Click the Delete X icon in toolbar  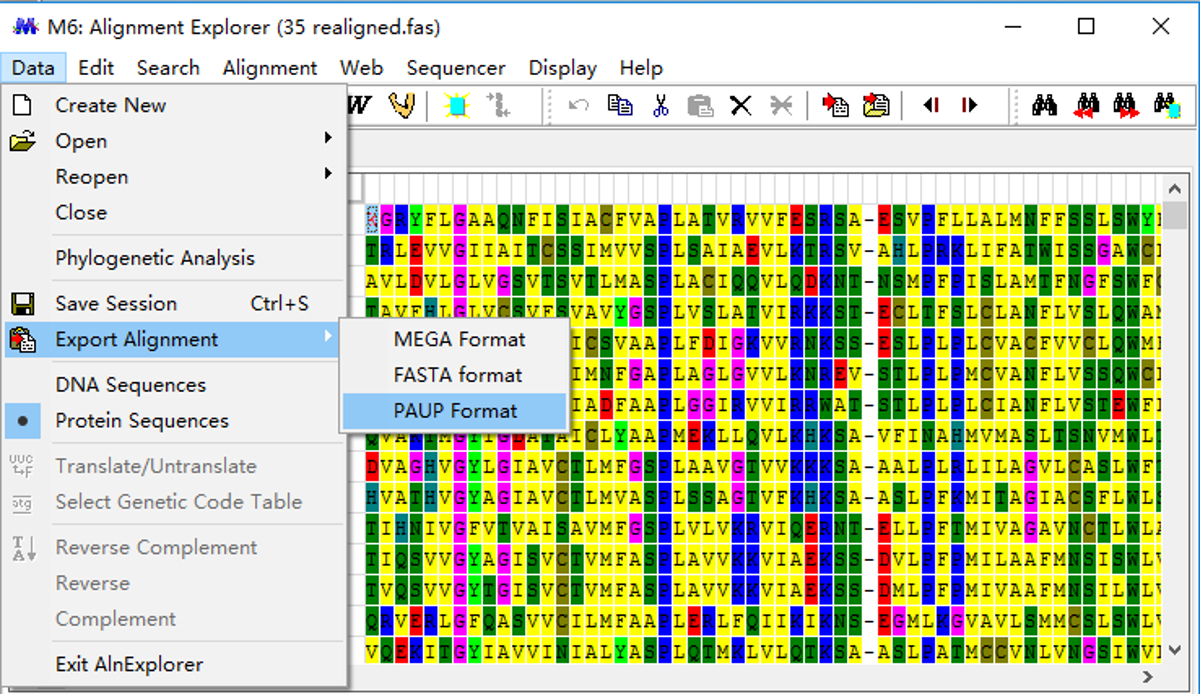740,105
